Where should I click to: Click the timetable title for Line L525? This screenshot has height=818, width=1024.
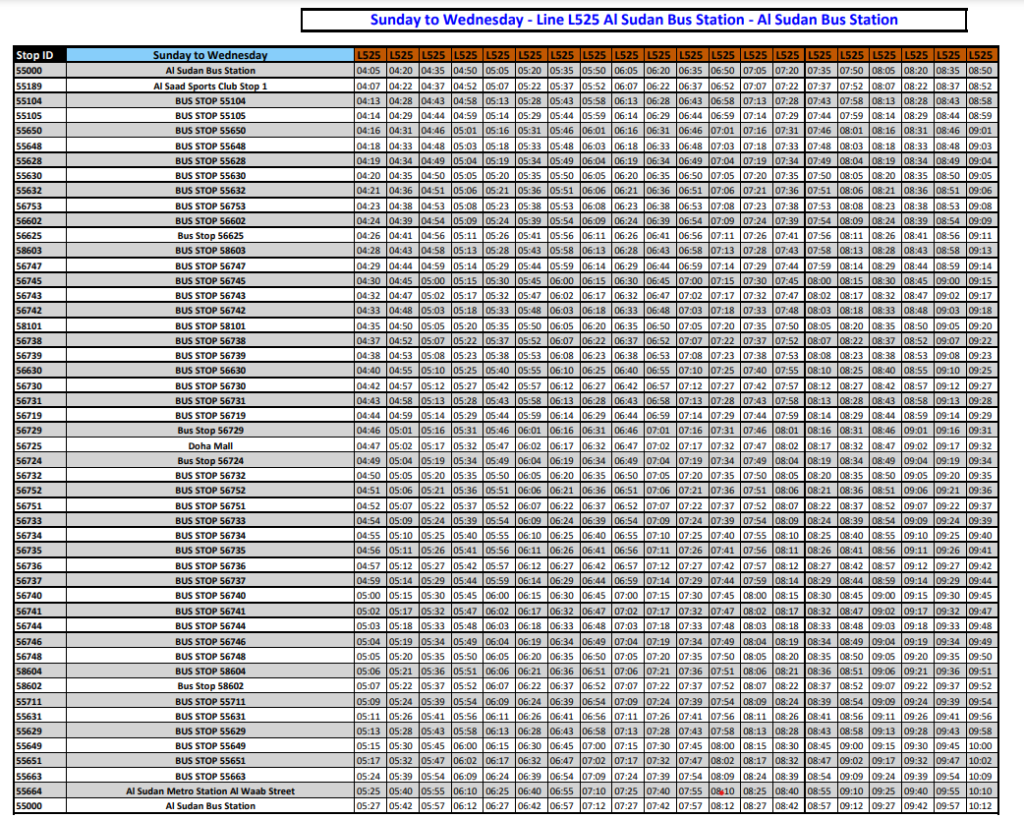click(633, 20)
